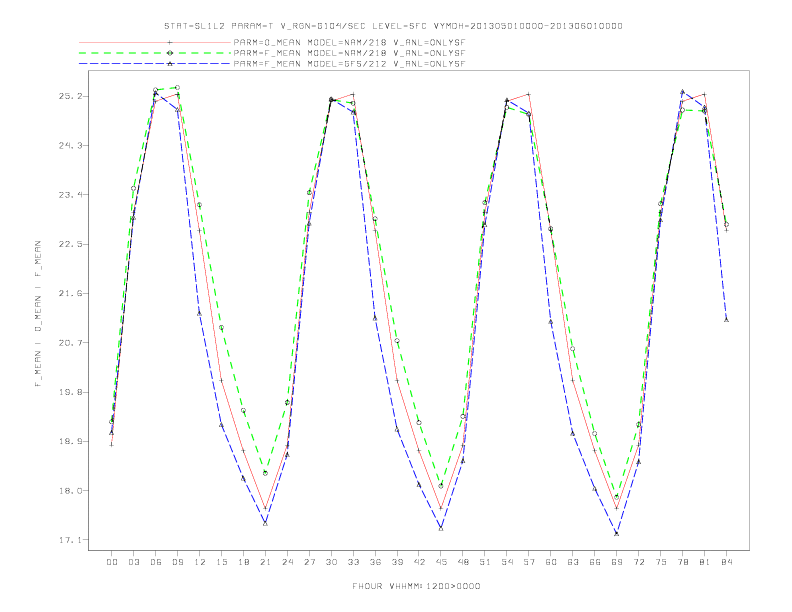The width and height of the screenshot is (792, 612).
Task: Click the green NAM circle marker at hour 45
Action: pos(441,486)
